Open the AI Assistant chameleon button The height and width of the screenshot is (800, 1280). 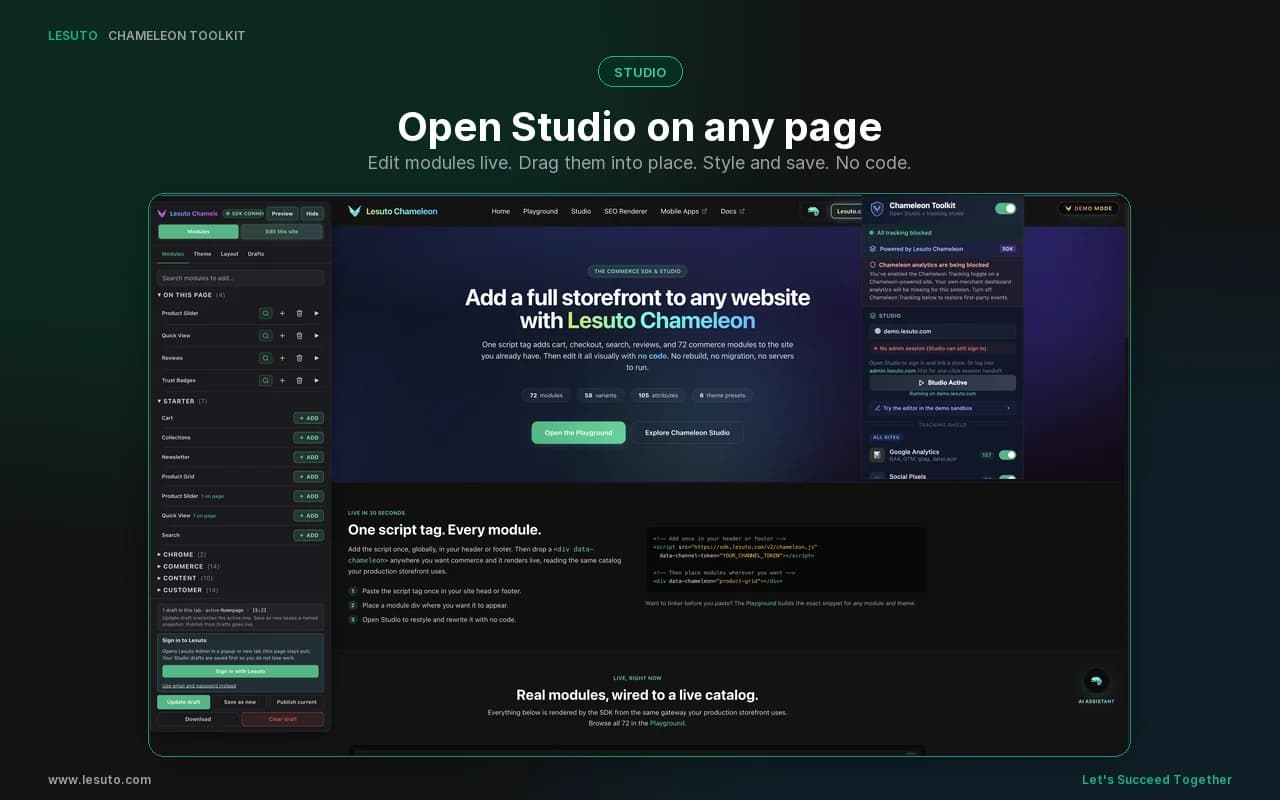(1097, 681)
